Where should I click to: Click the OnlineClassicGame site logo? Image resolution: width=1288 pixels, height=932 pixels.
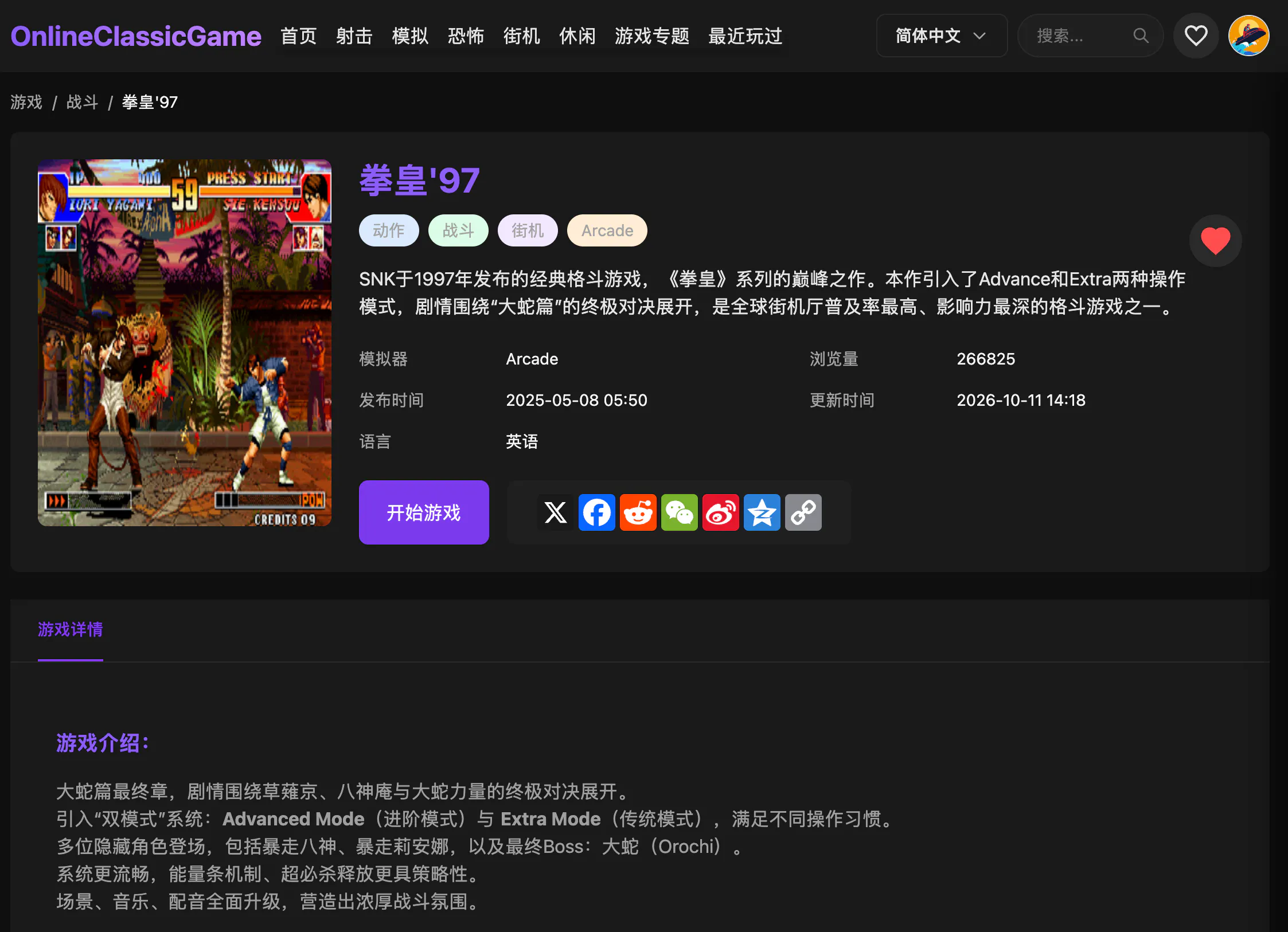coord(136,36)
